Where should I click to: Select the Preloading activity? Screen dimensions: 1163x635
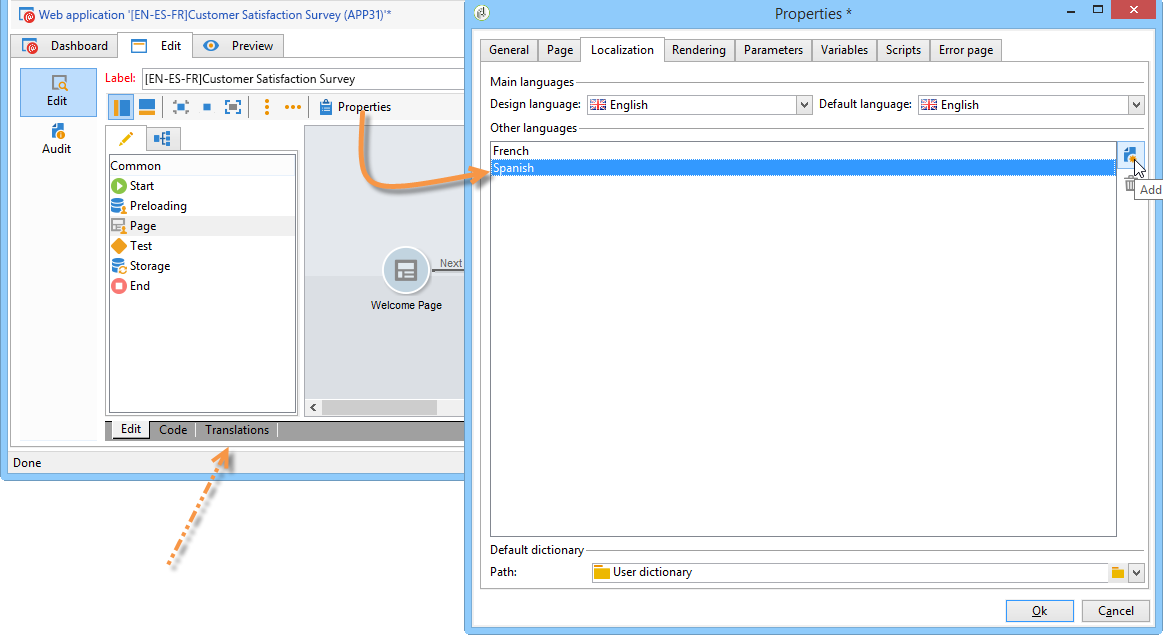[149, 205]
